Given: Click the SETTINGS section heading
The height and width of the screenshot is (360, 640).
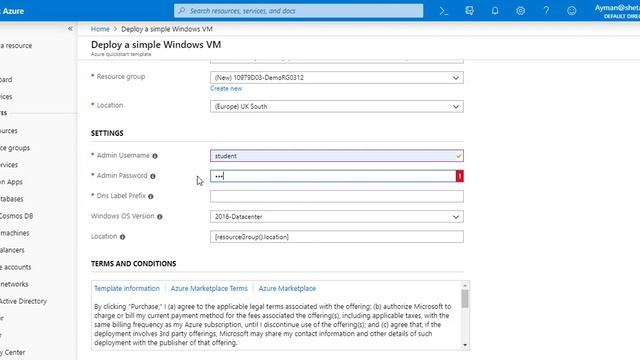Looking at the screenshot, I should click(x=107, y=133).
